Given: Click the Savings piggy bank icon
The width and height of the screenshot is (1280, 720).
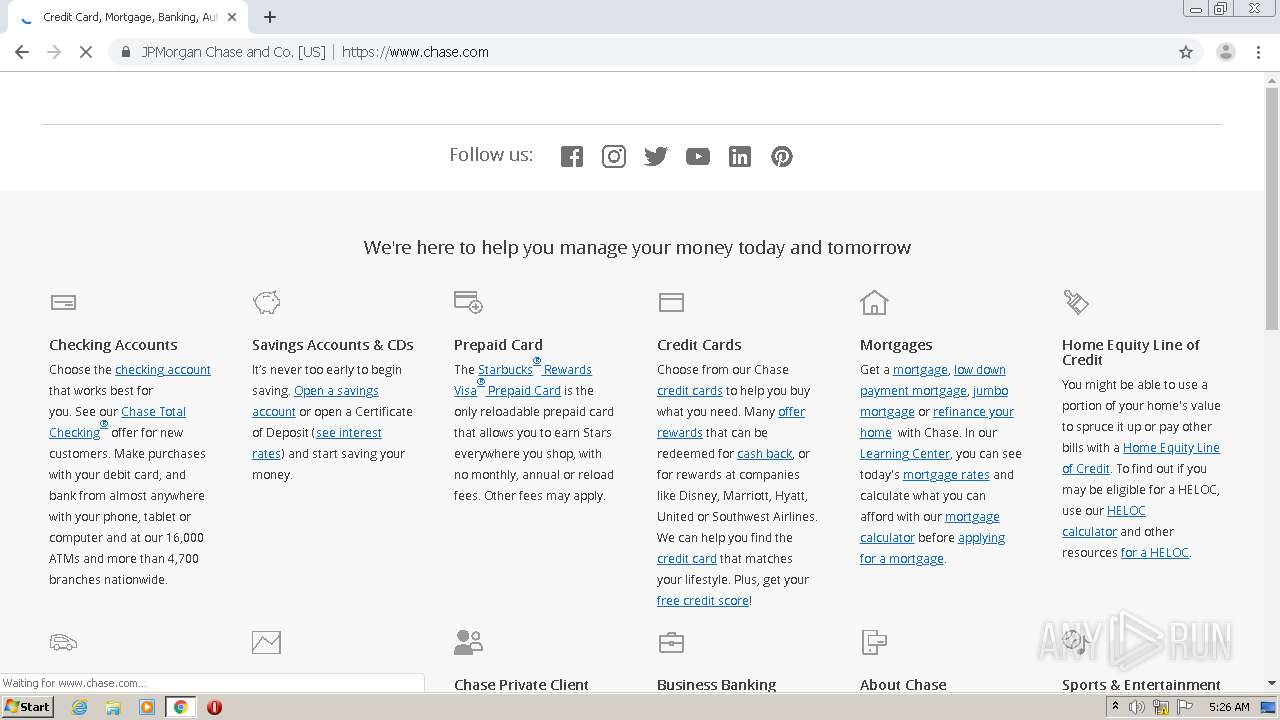Looking at the screenshot, I should pyautogui.click(x=266, y=302).
